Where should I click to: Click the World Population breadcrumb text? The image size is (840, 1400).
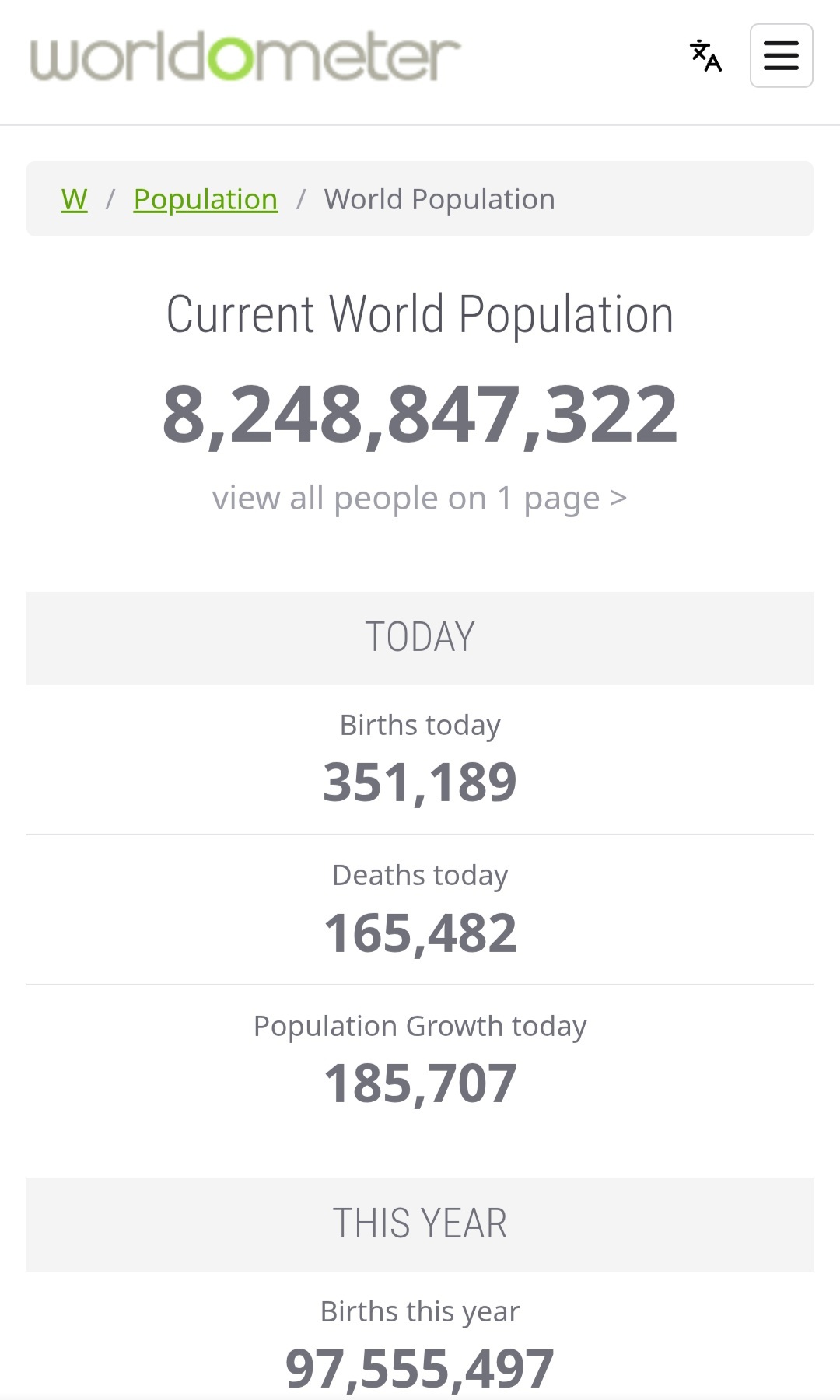(439, 199)
